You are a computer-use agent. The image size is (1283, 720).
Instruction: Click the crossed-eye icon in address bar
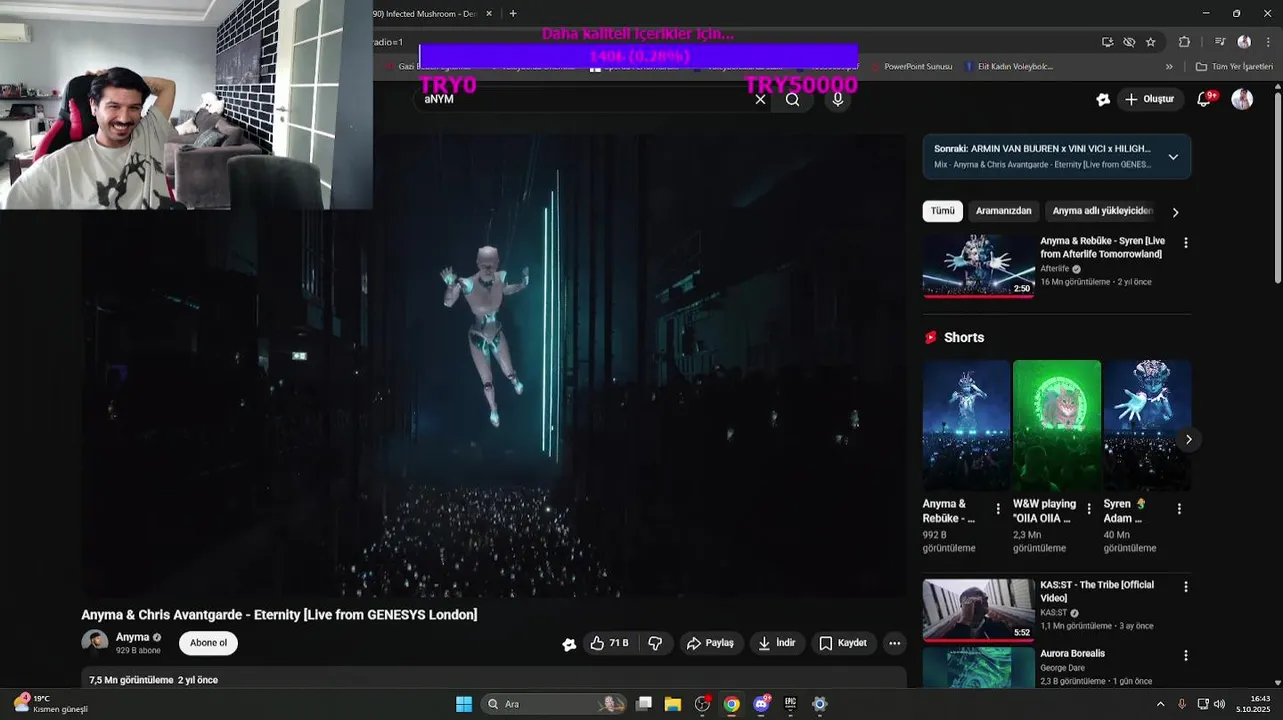[x=1129, y=42]
